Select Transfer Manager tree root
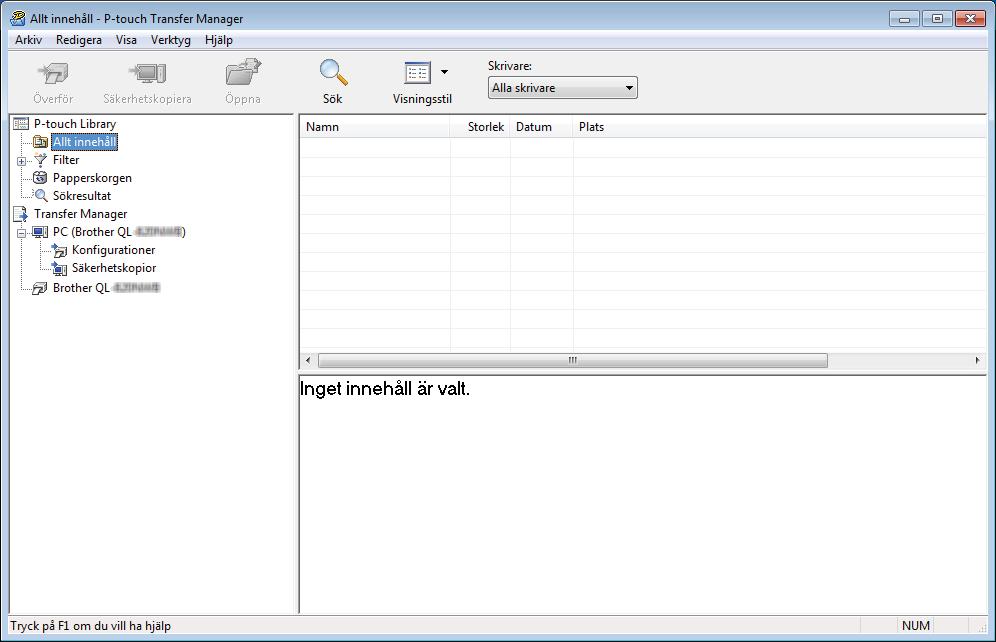 tap(81, 214)
